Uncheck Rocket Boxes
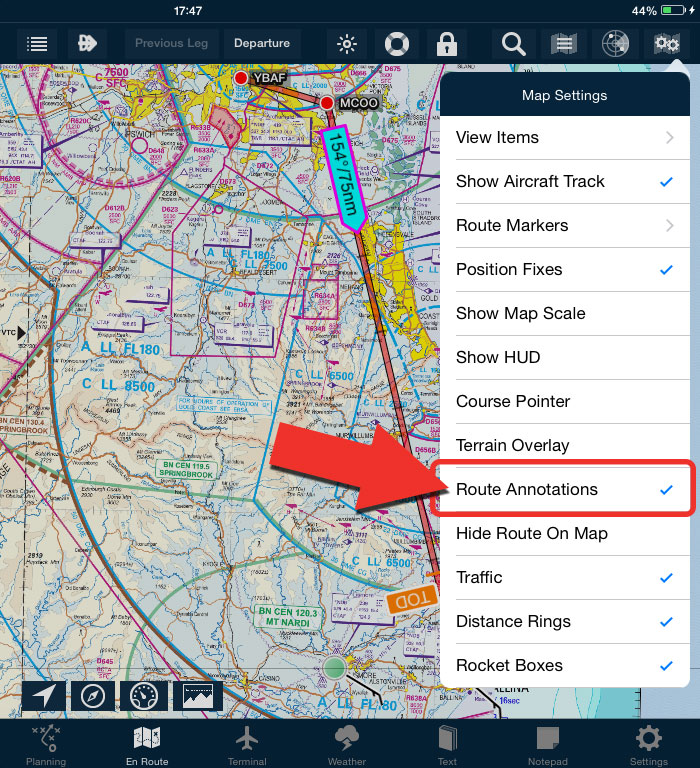The height and width of the screenshot is (768, 700). point(565,665)
